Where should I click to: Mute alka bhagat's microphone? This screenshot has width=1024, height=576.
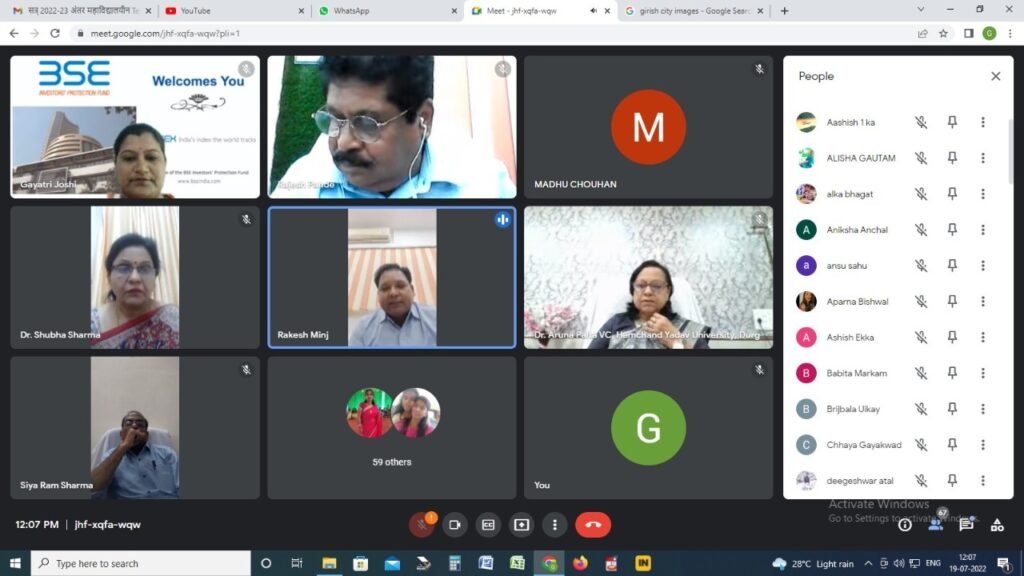[x=921, y=194]
